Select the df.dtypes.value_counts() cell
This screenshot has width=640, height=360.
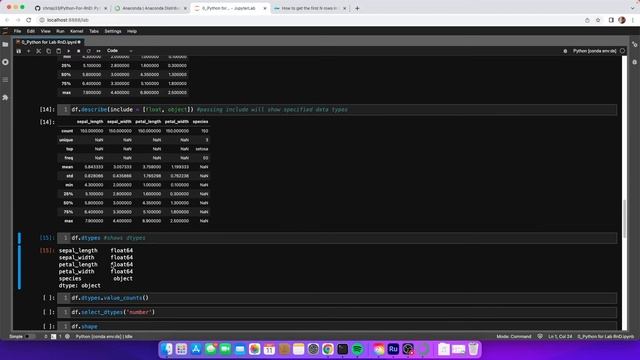(337, 298)
